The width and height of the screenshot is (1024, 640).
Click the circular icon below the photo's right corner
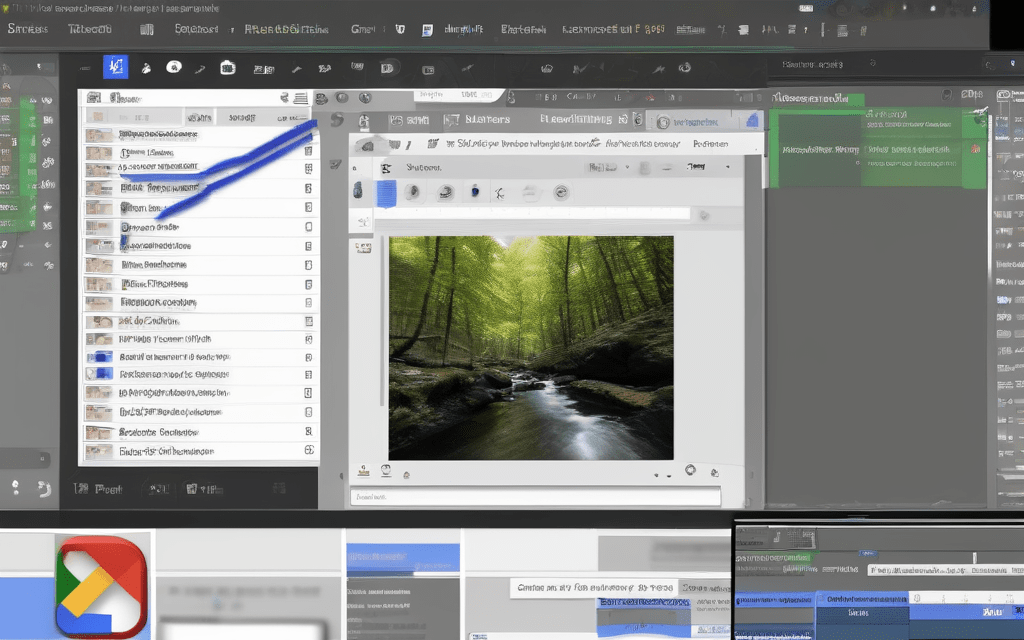coord(690,470)
